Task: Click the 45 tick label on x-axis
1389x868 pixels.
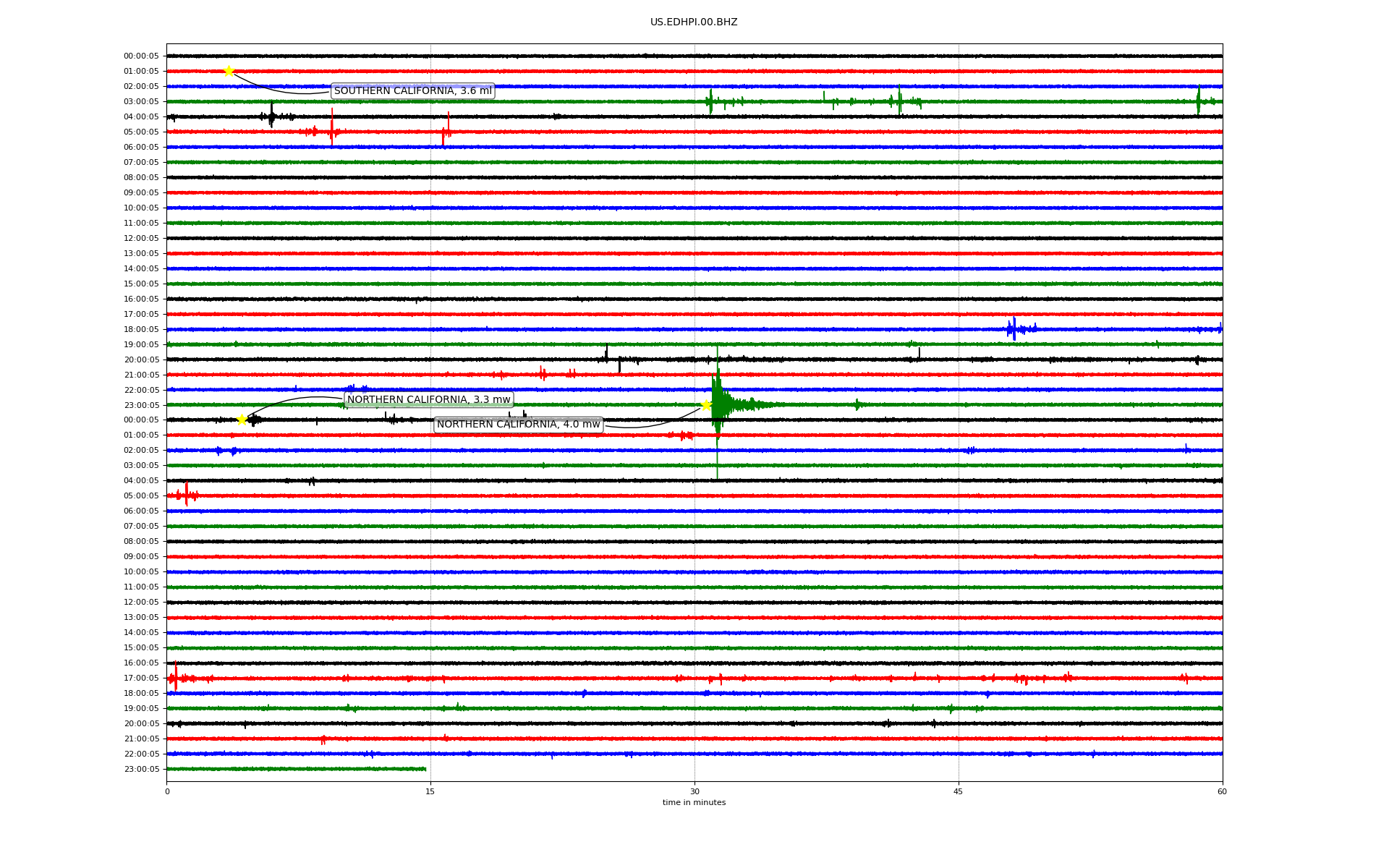Action: point(958,791)
